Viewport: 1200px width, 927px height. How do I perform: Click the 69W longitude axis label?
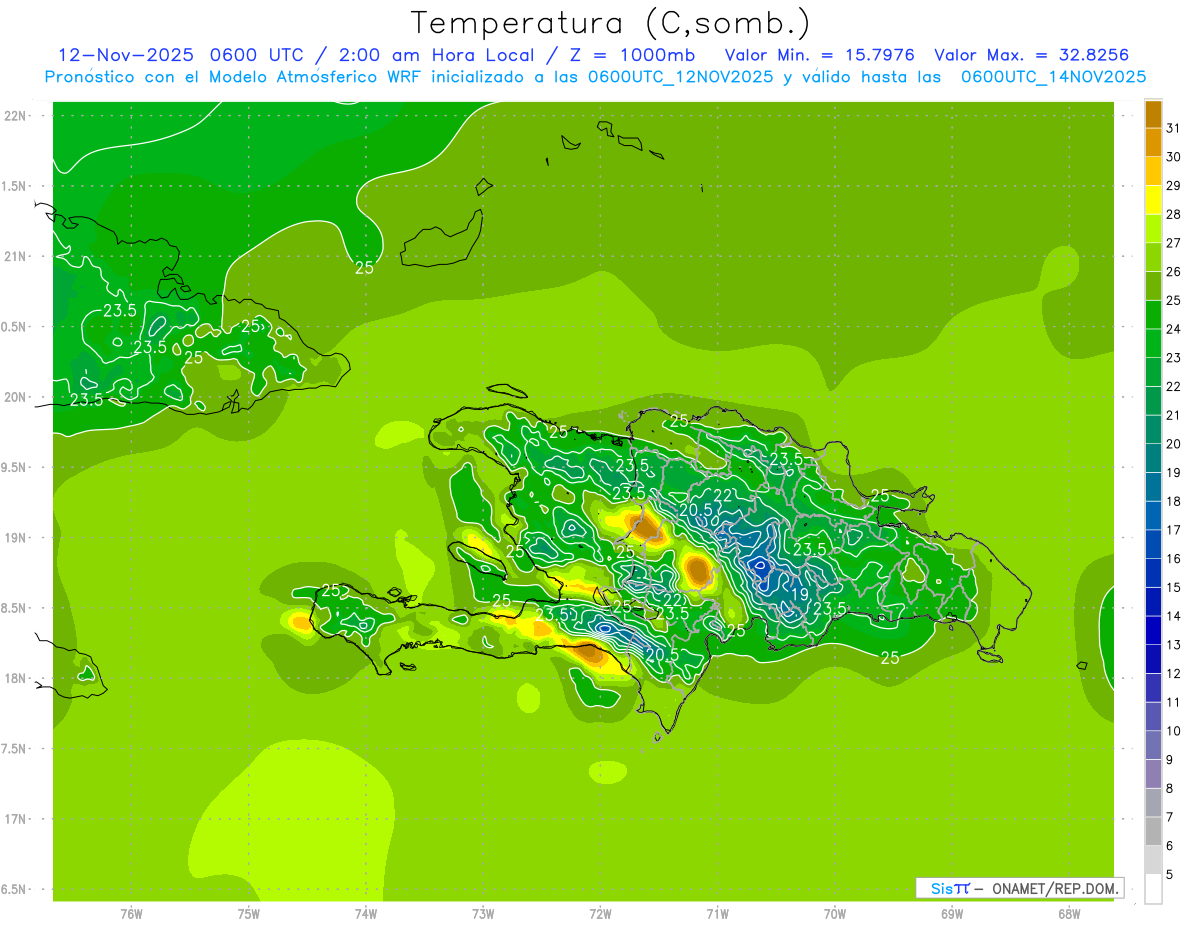(x=952, y=913)
